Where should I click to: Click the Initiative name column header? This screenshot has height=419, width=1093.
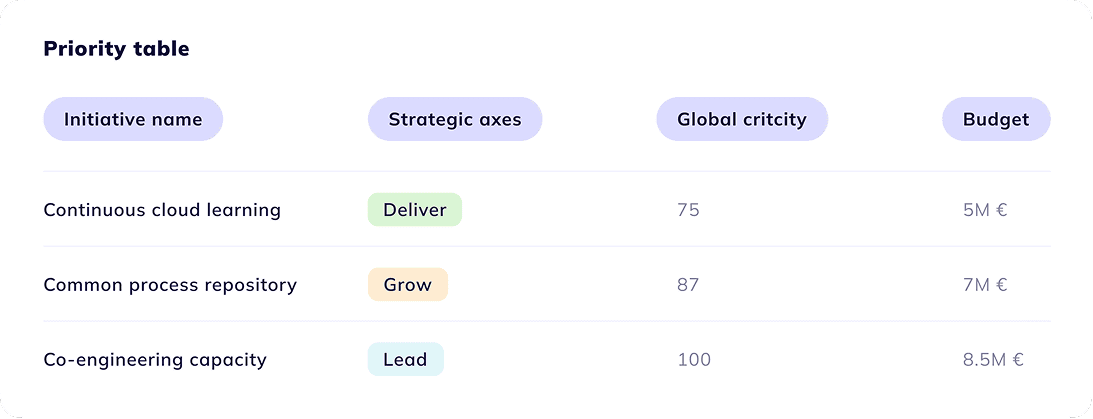coord(133,119)
